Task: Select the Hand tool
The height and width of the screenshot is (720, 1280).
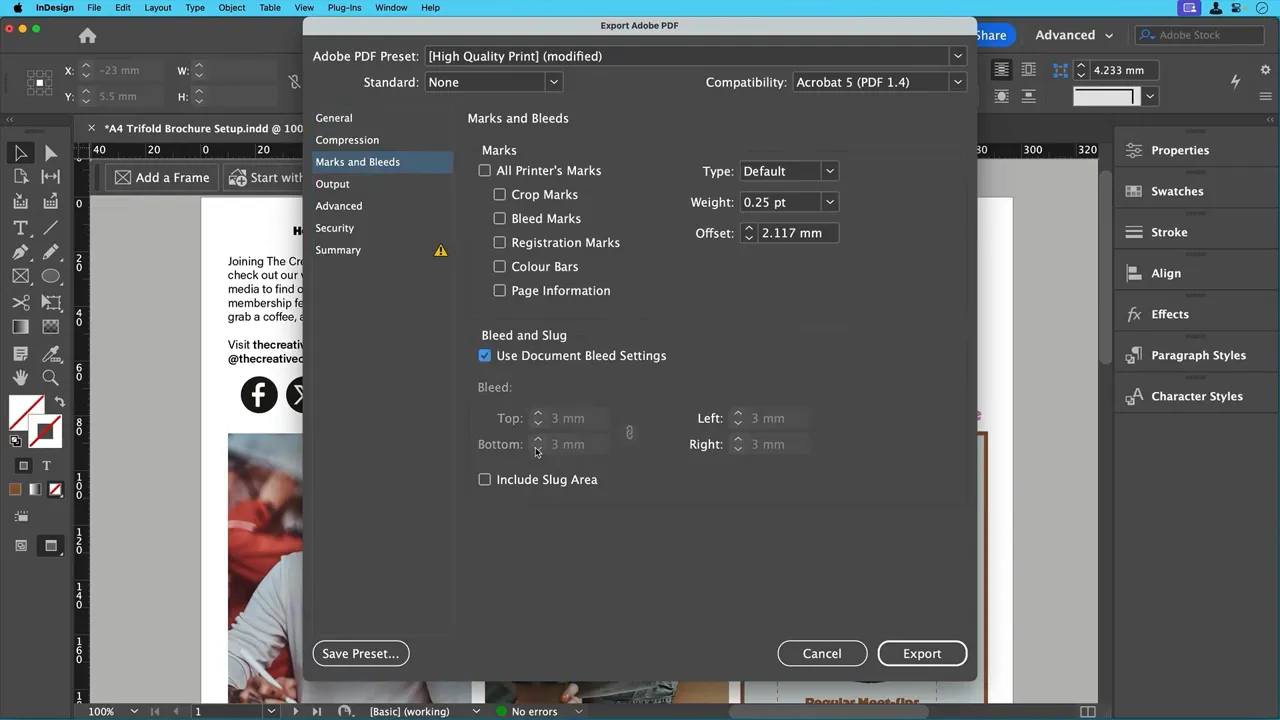Action: [x=20, y=377]
